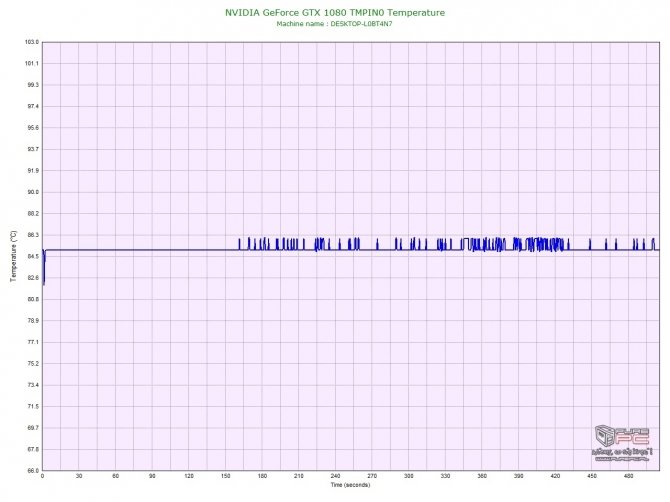Click the chart title 'NVIDIA GeForce GTX 1080 TMPIN0 Temperature'

click(x=335, y=13)
